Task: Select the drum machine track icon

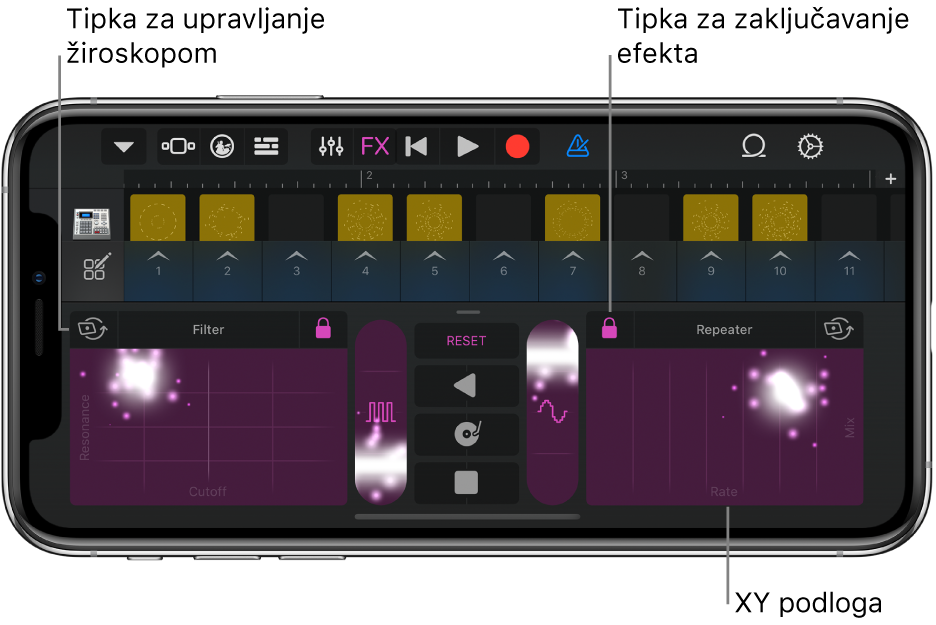Action: tap(92, 223)
